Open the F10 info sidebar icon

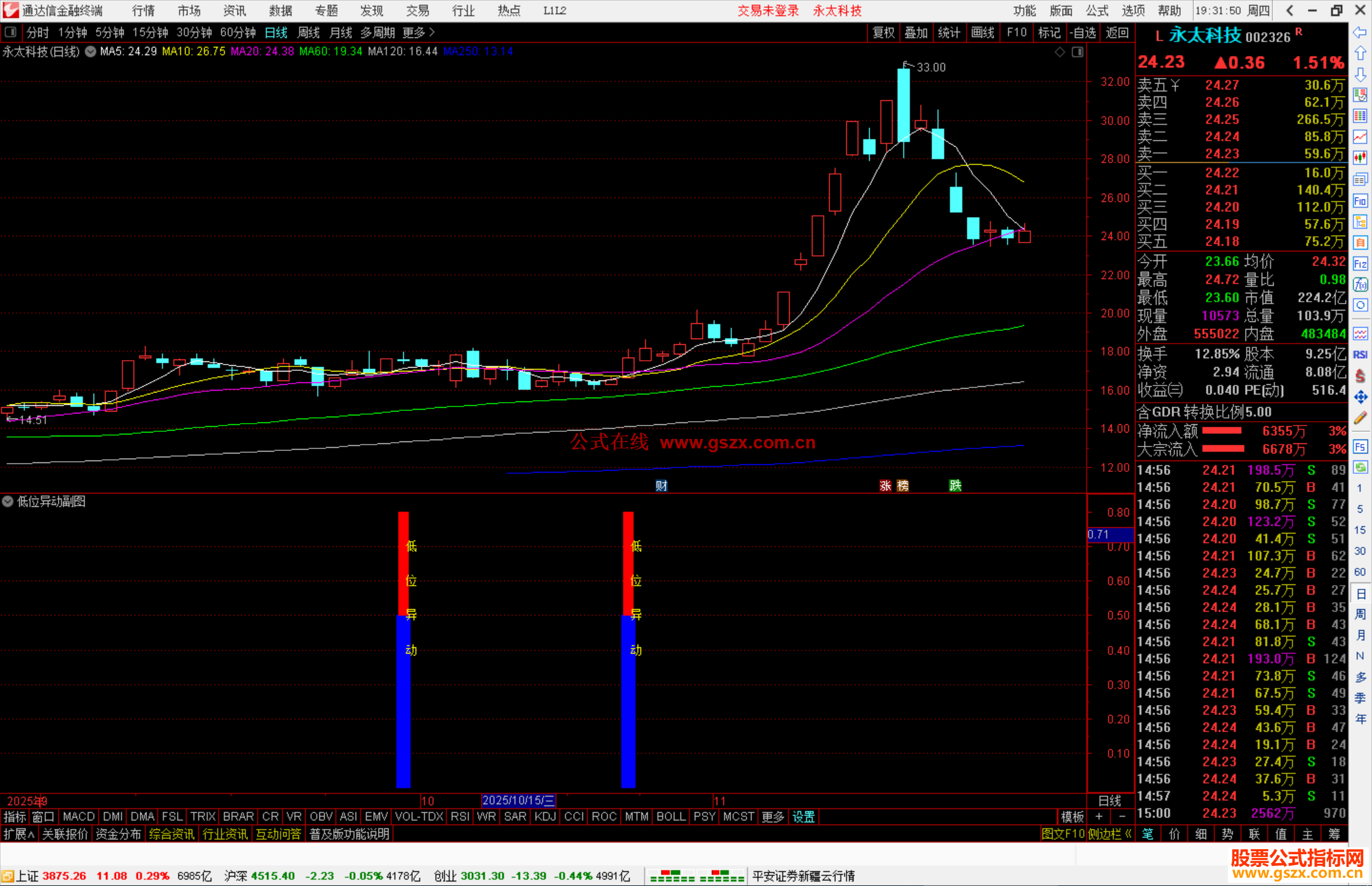1360,201
